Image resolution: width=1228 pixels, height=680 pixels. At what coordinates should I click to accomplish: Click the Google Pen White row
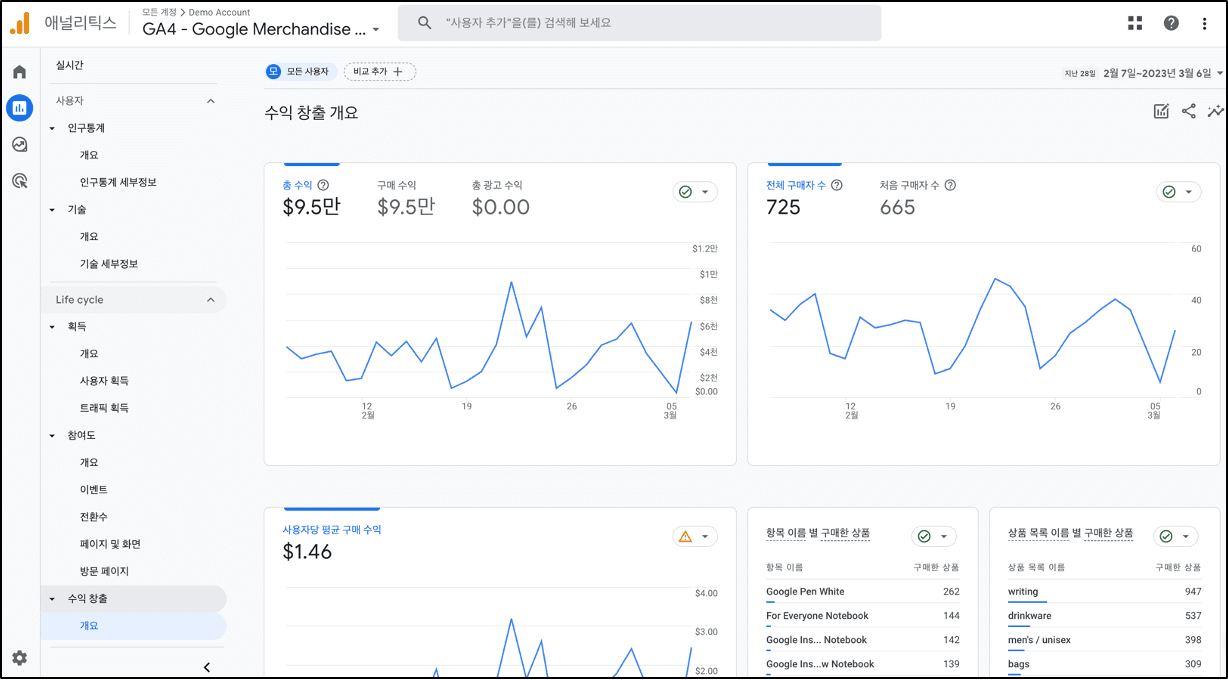[x=863, y=592]
